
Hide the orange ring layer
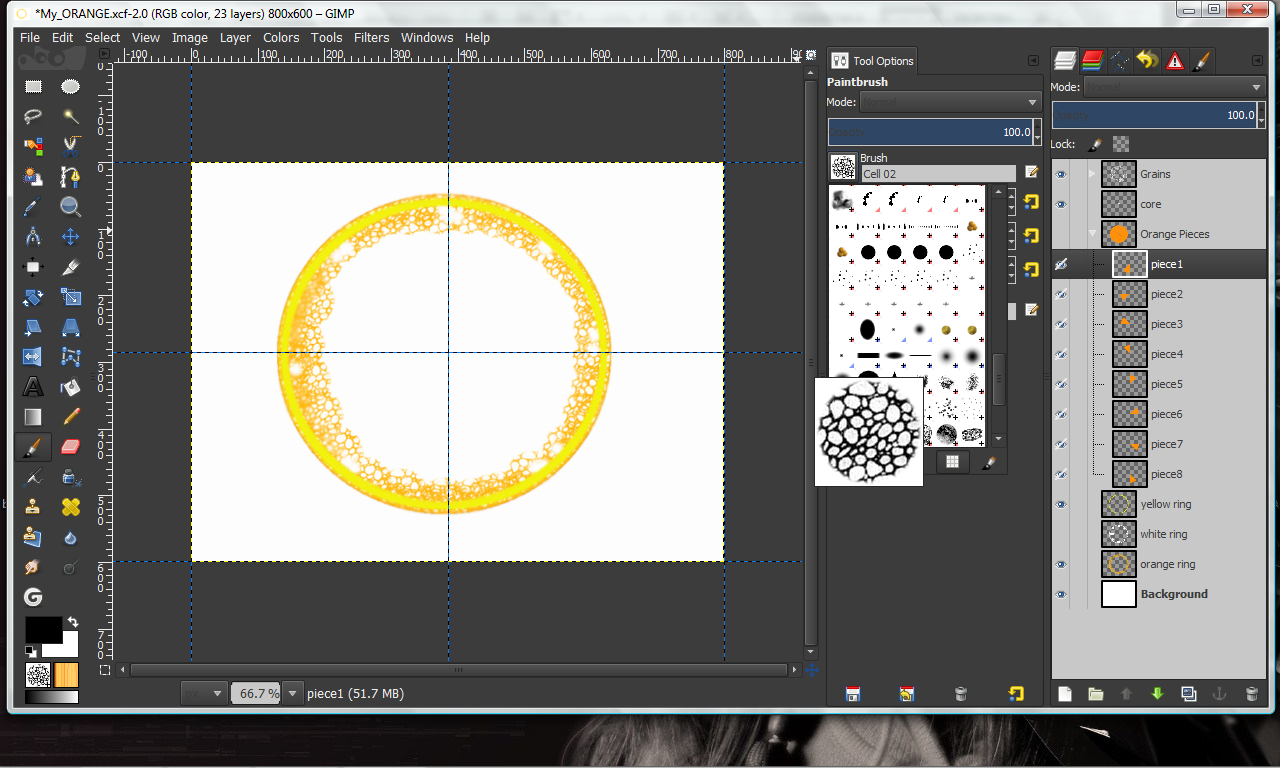coord(1061,564)
